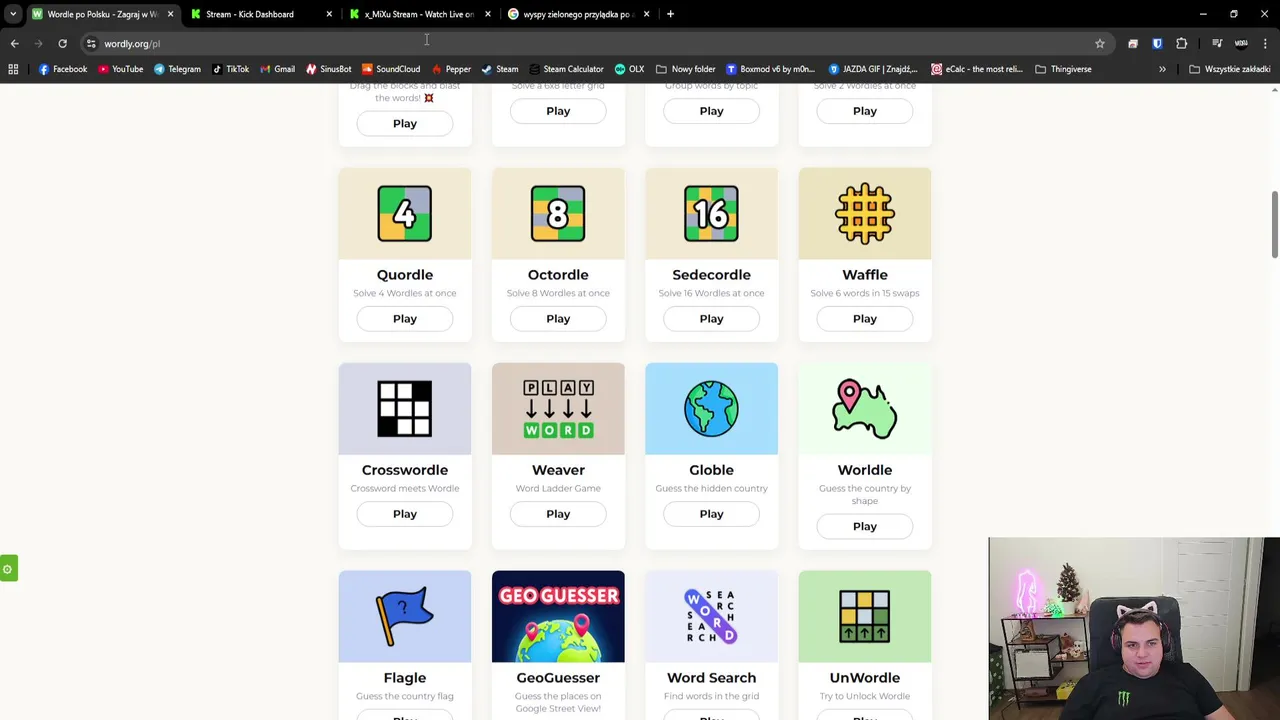
Task: Open the Quordle title link
Action: [405, 274]
